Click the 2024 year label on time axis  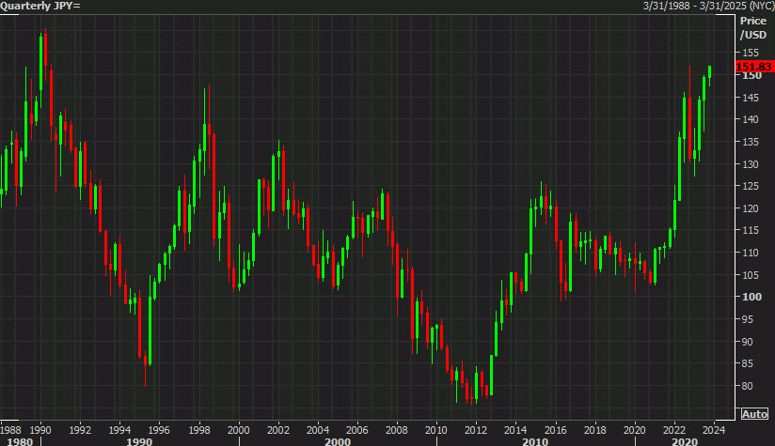[712, 428]
